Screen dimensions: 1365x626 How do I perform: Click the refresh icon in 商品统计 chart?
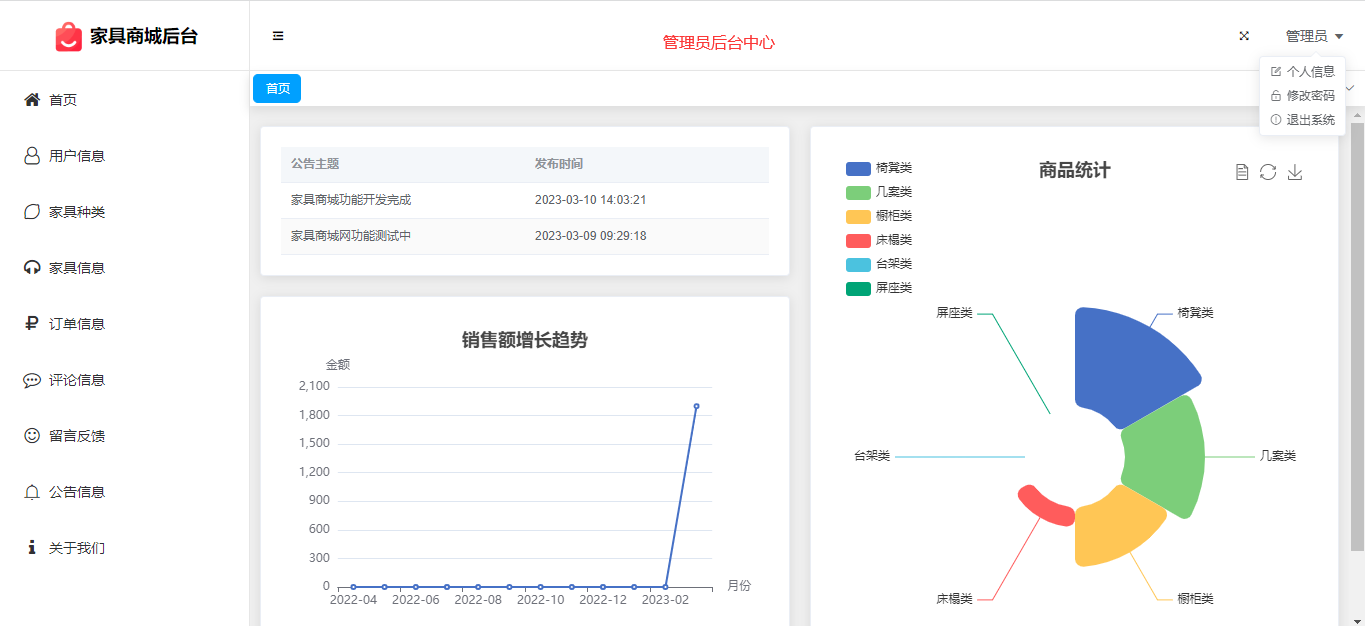[x=1268, y=172]
